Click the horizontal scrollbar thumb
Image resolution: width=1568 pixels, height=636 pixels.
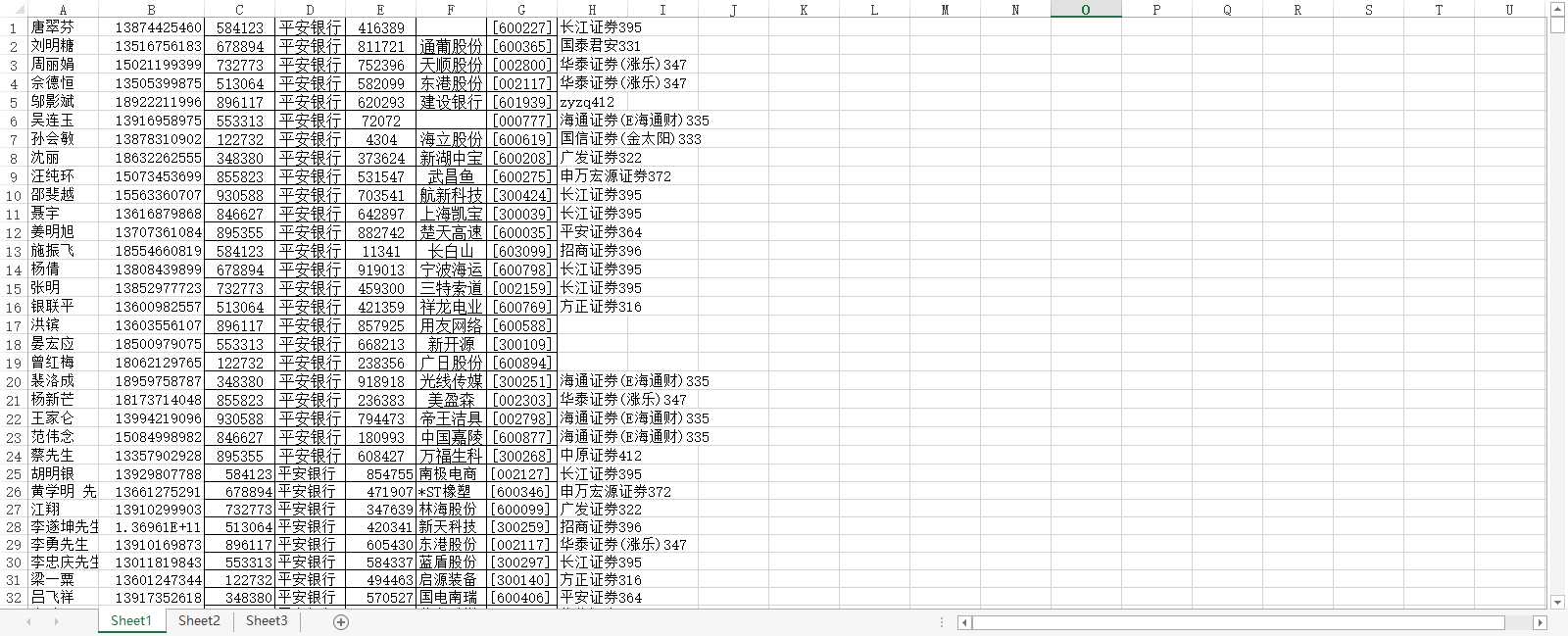[1238, 622]
